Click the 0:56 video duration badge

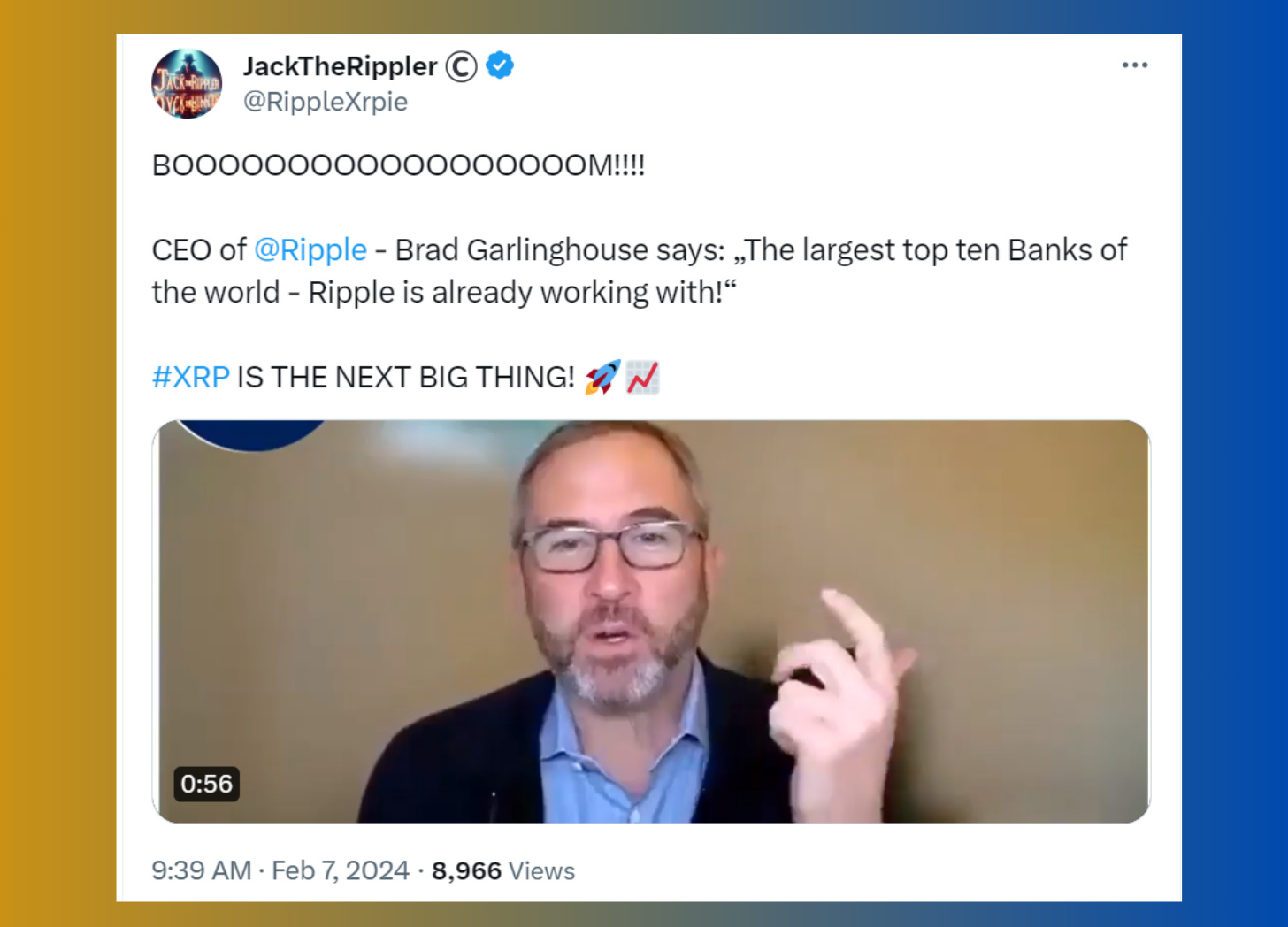click(x=206, y=784)
